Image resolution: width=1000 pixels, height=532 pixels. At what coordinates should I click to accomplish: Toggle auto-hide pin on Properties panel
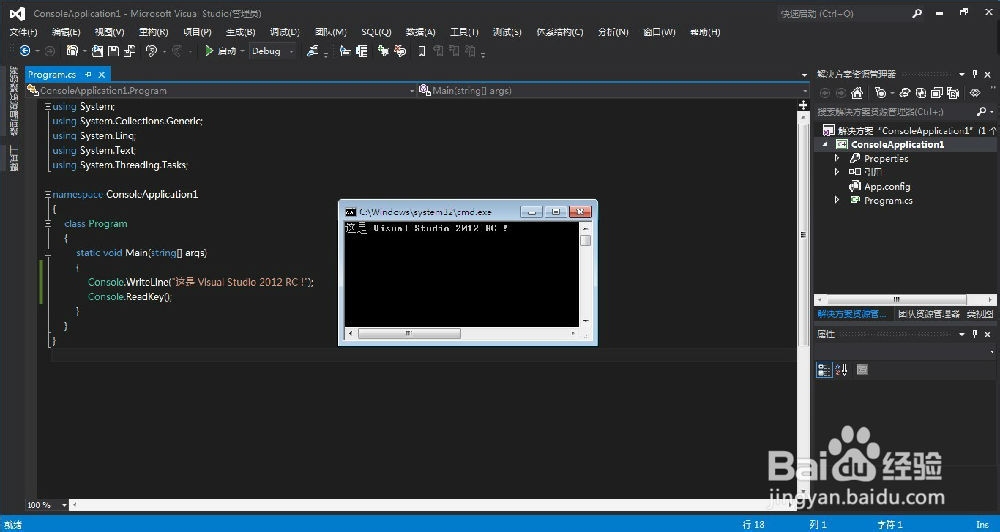click(x=975, y=334)
